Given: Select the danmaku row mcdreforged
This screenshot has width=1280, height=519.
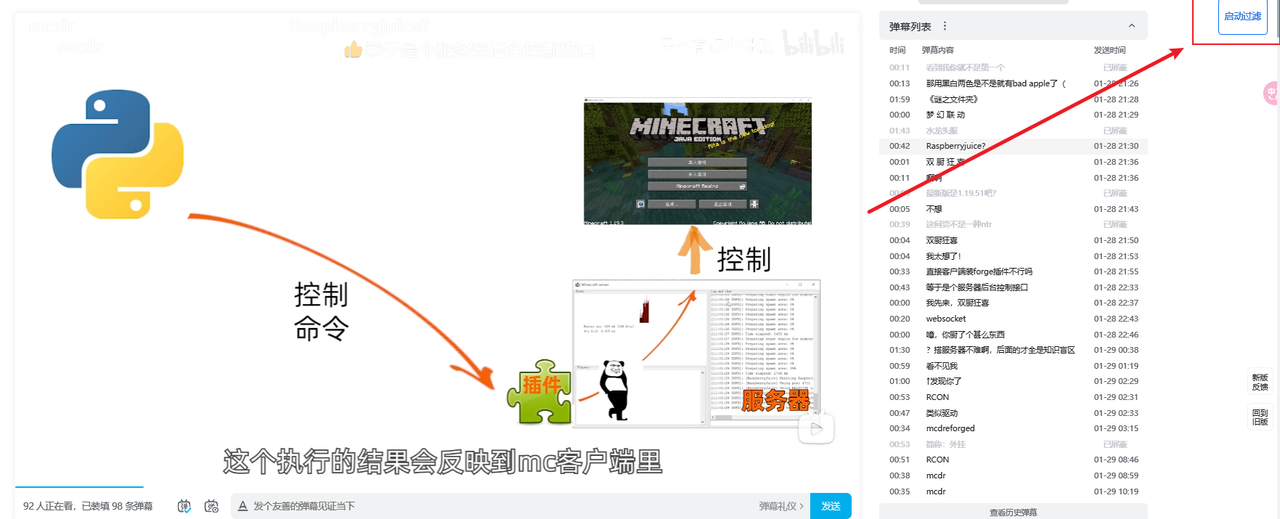Looking at the screenshot, I should (1013, 428).
